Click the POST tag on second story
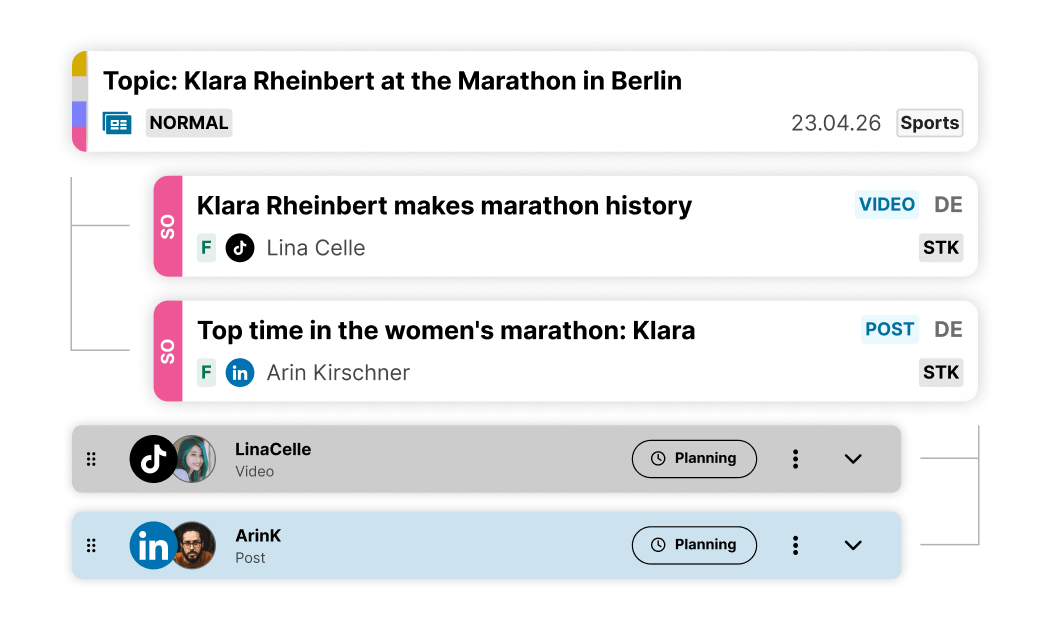The width and height of the screenshot is (1050, 630). (890, 330)
